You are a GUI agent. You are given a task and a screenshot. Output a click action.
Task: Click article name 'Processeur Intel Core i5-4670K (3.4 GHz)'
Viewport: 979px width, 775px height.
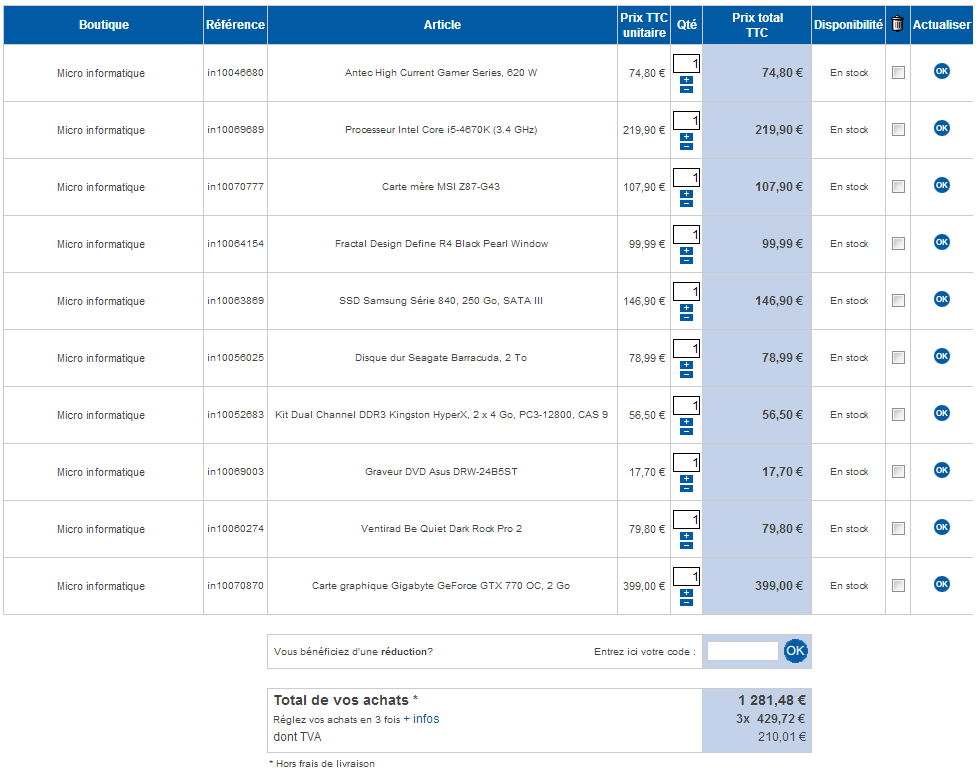[441, 130]
